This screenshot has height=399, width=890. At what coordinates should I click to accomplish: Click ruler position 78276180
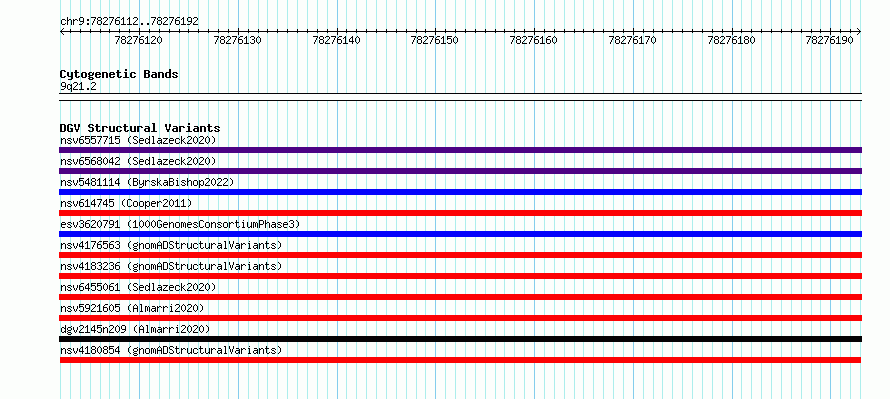[732, 40]
